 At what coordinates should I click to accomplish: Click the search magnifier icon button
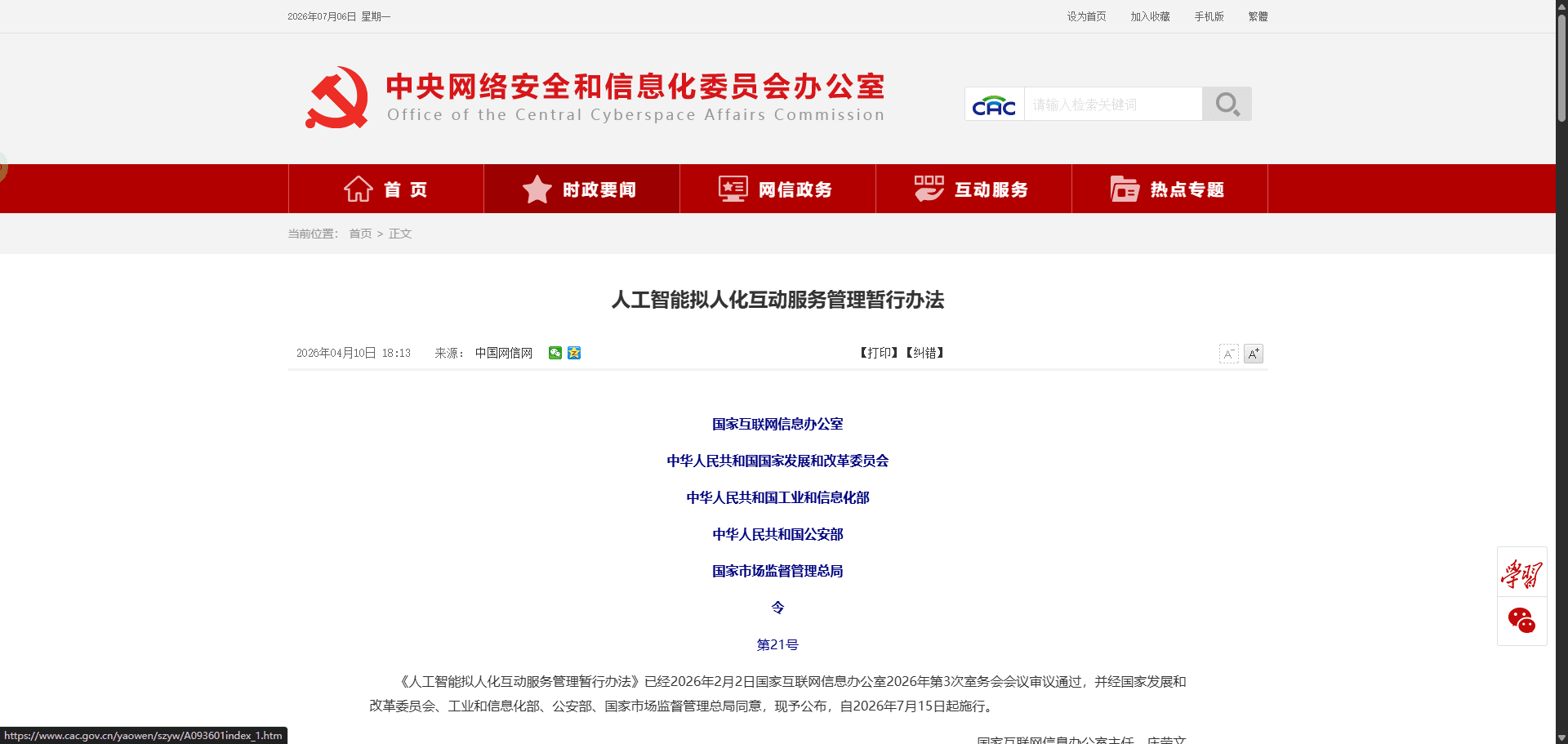[1227, 104]
